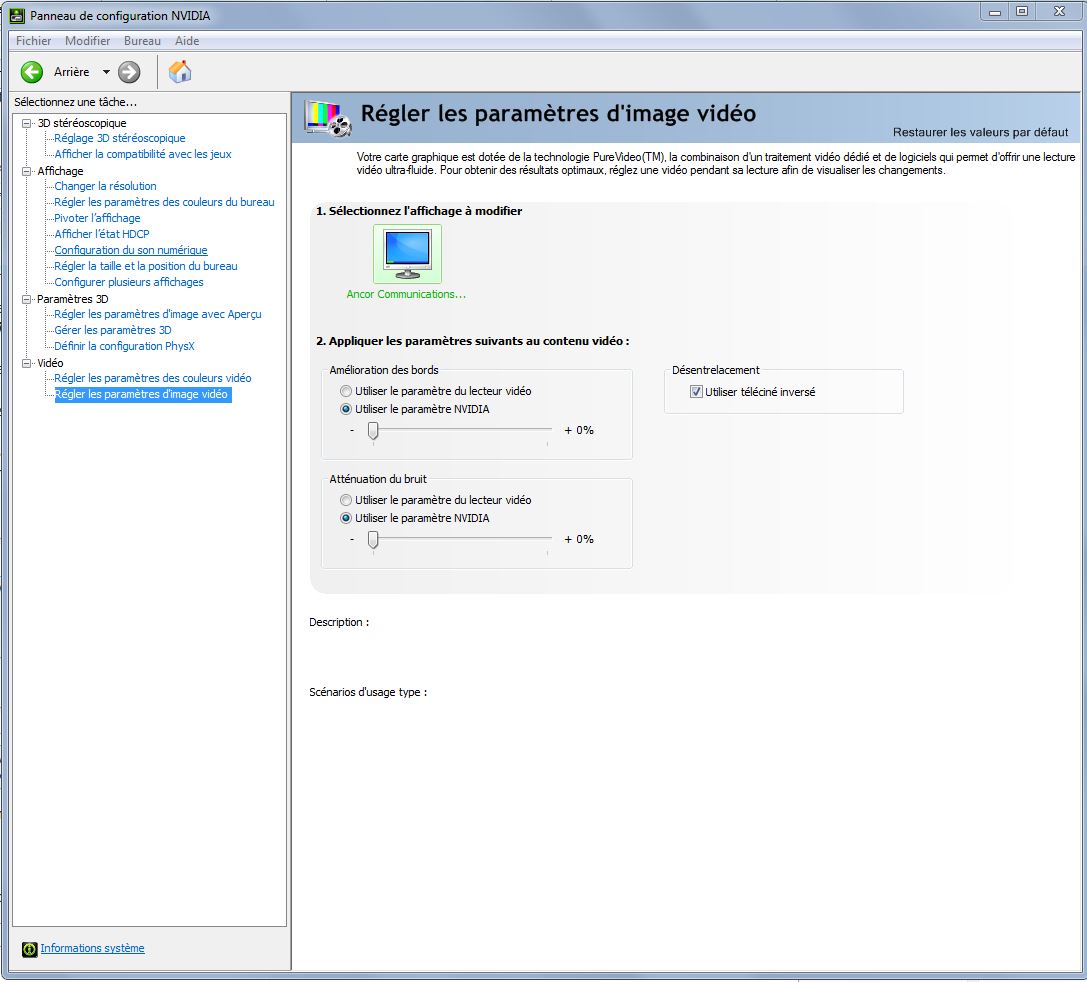Close the NVIDIA control panel window
Image resolution: width=1087 pixels, height=982 pixels.
(1059, 12)
